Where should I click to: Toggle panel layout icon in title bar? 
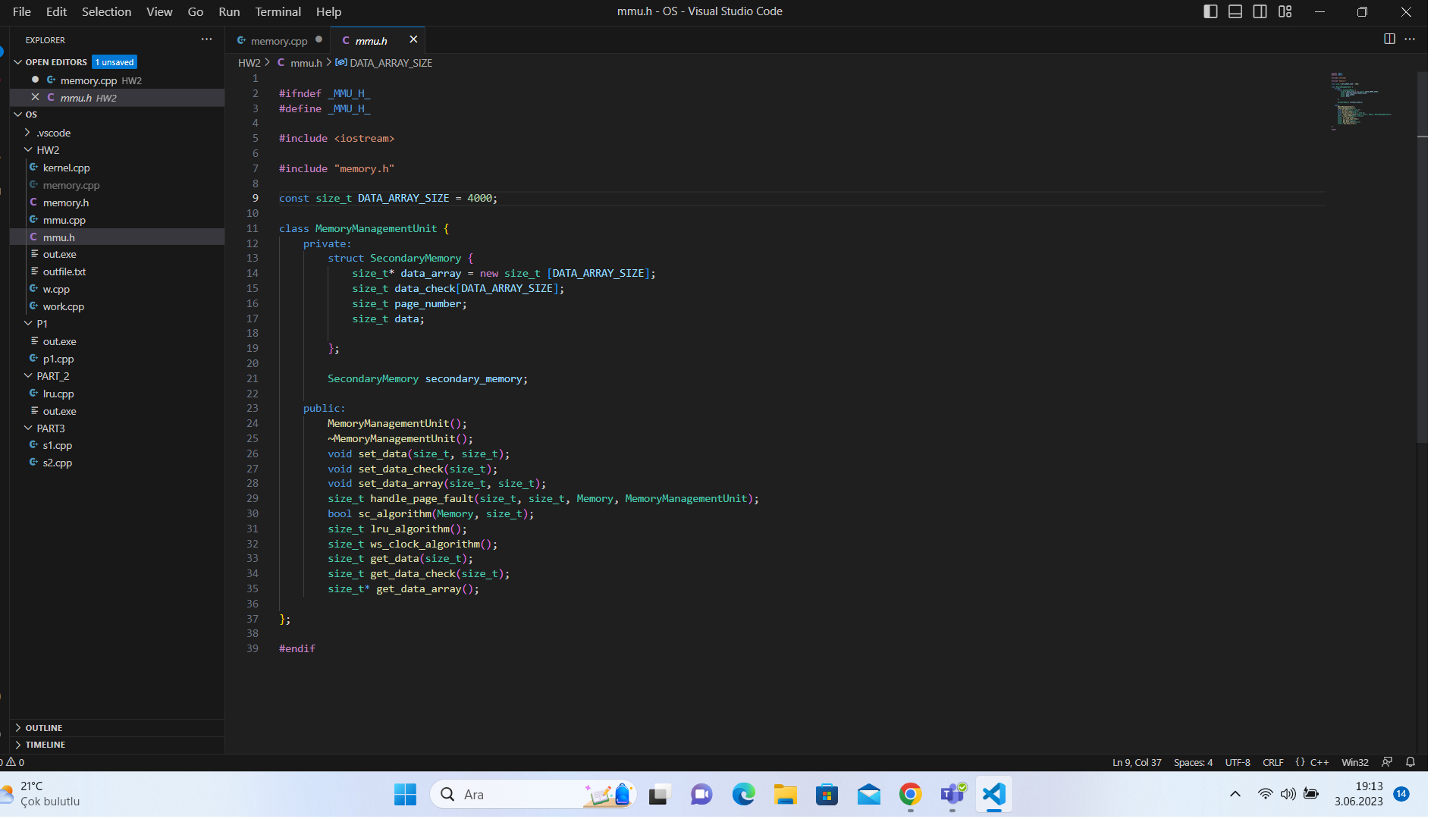pyautogui.click(x=1235, y=11)
